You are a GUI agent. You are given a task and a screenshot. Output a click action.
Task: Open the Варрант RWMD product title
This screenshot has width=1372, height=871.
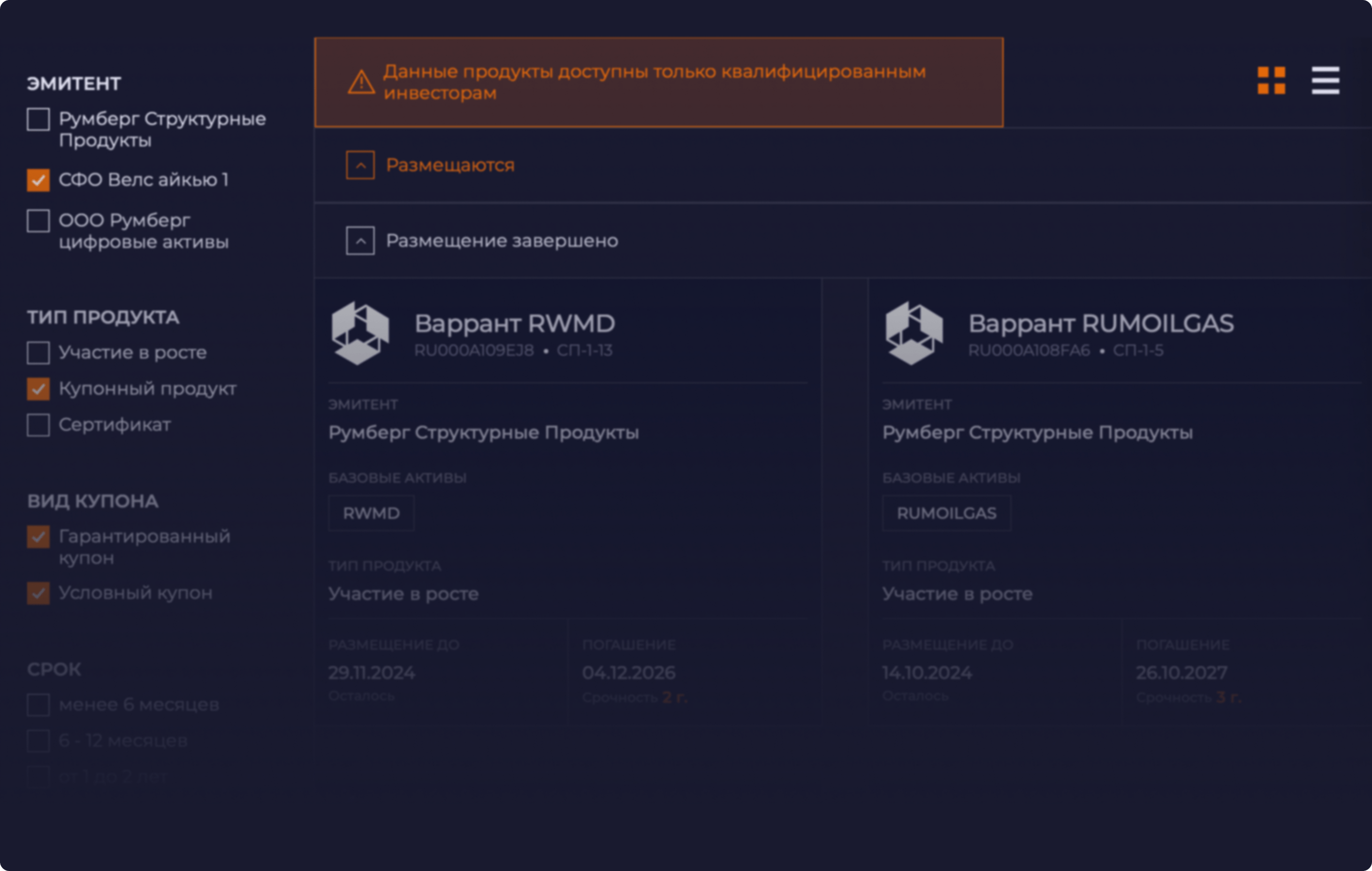pyautogui.click(x=514, y=324)
